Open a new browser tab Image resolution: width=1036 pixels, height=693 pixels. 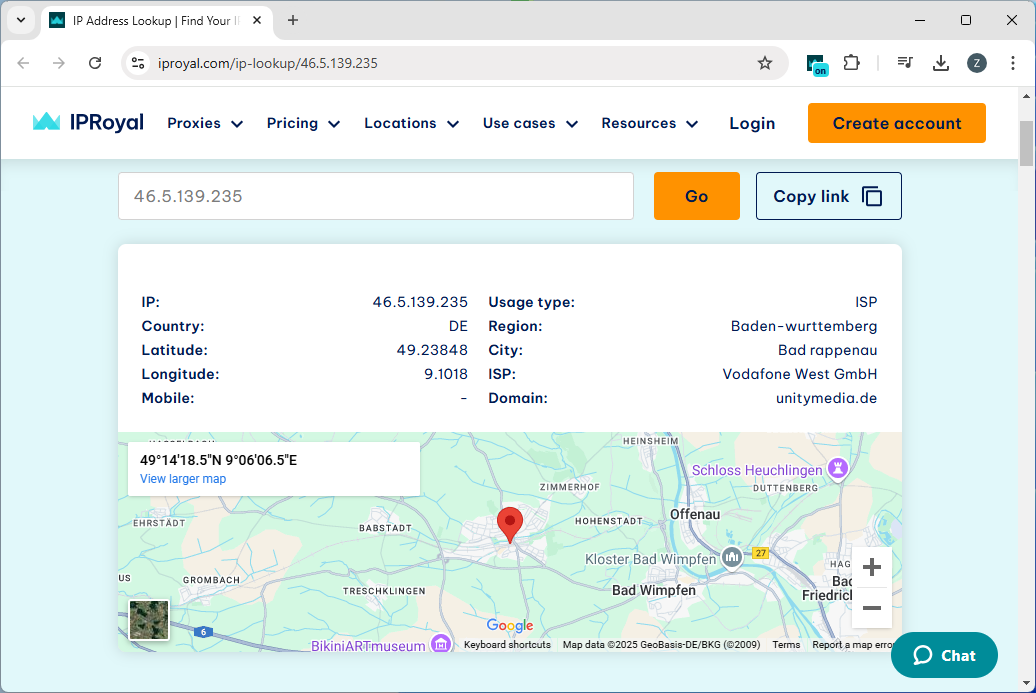tap(293, 20)
